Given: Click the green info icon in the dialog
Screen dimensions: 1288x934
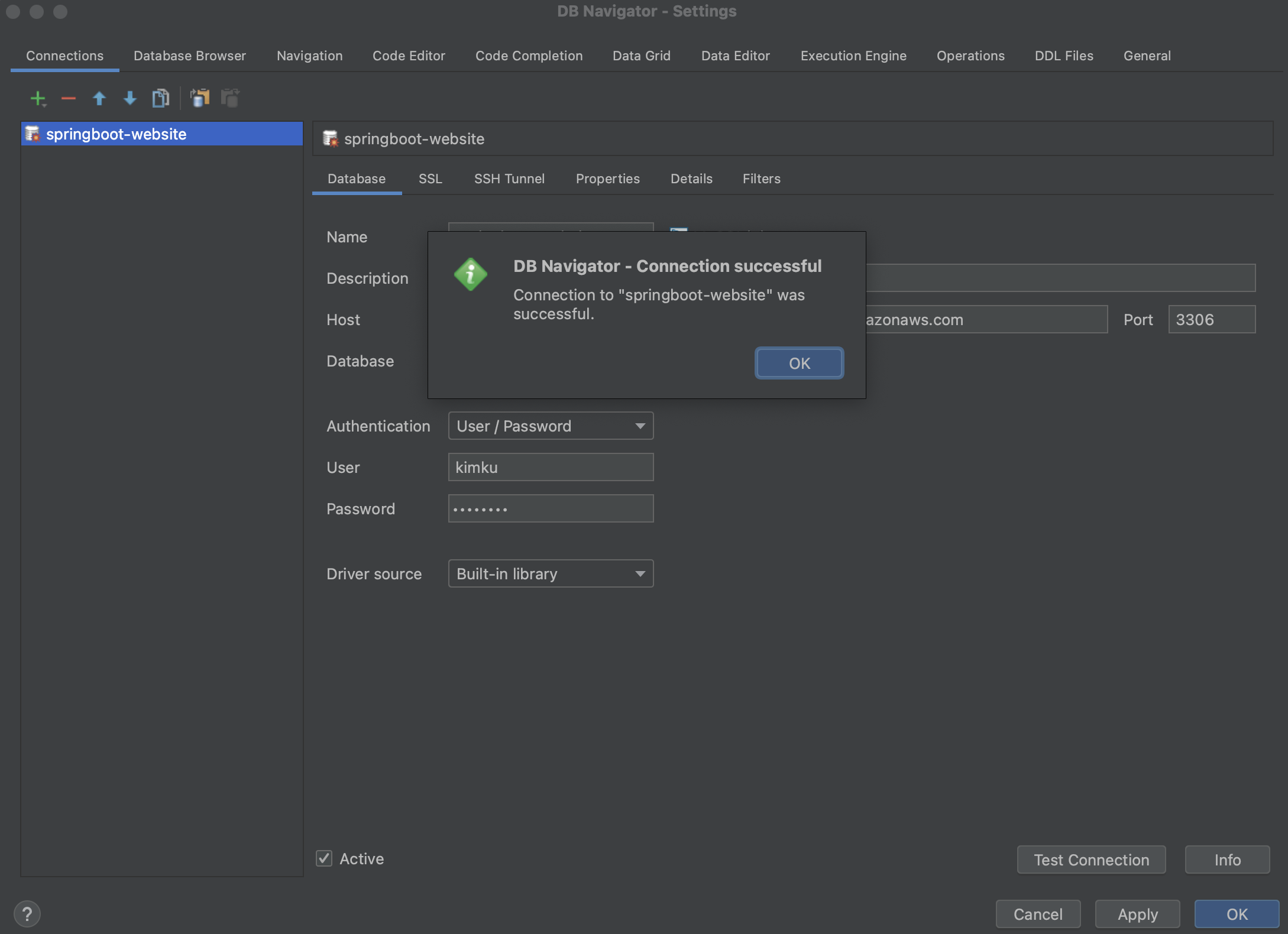Looking at the screenshot, I should 471,274.
